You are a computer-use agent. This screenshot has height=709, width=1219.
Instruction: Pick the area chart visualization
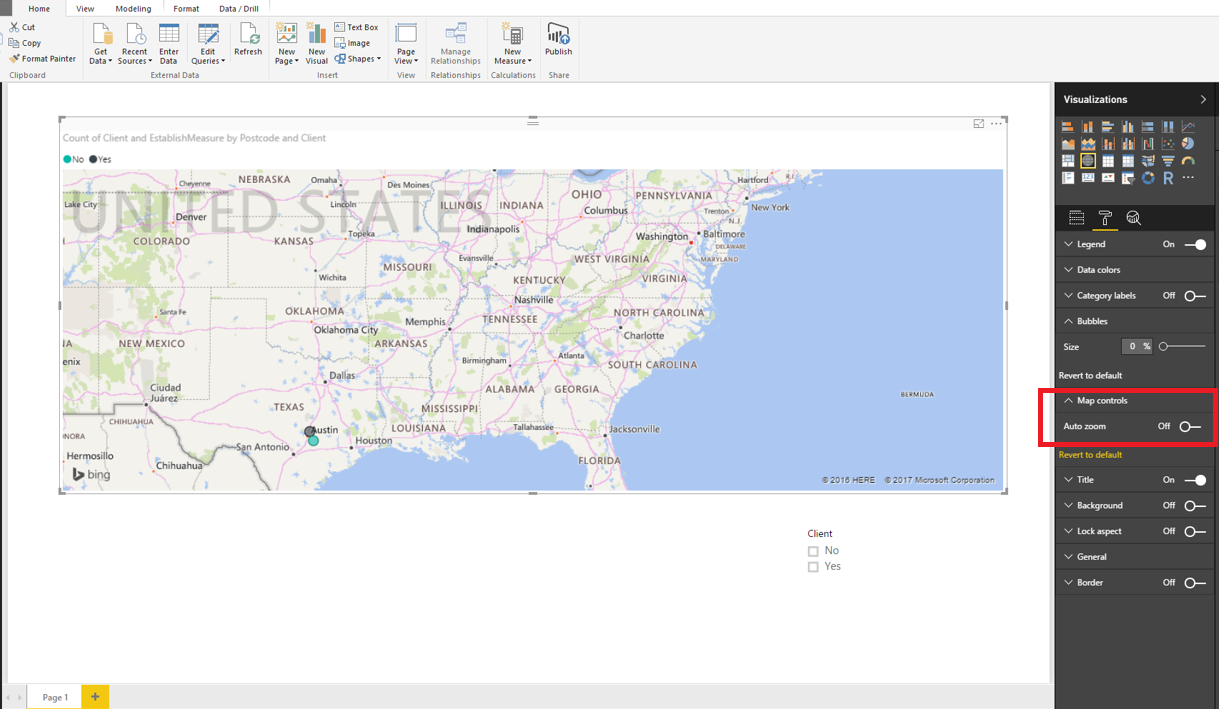tap(1068, 143)
